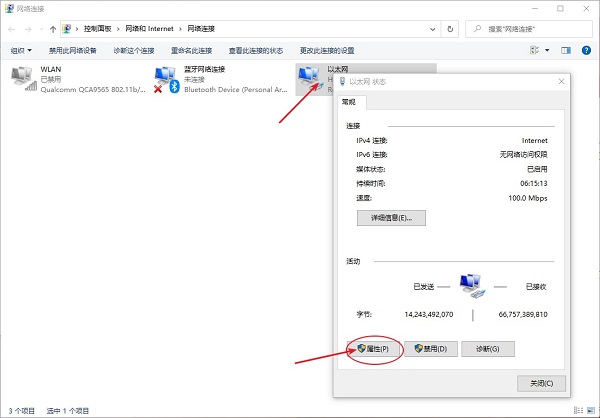
Task: Toggle the preview pane icon
Action: point(566,50)
